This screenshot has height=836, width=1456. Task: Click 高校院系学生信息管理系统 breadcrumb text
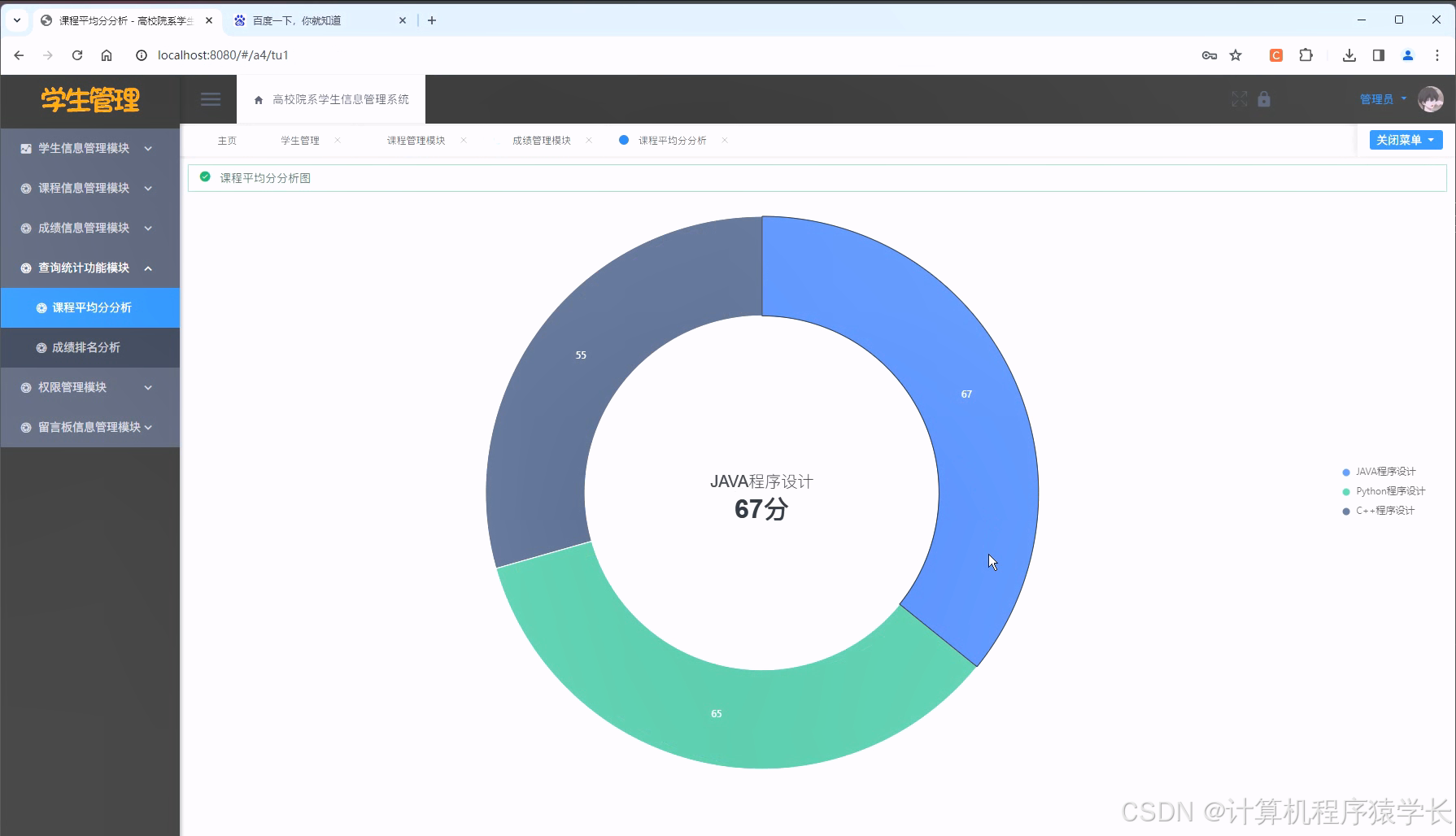(341, 99)
